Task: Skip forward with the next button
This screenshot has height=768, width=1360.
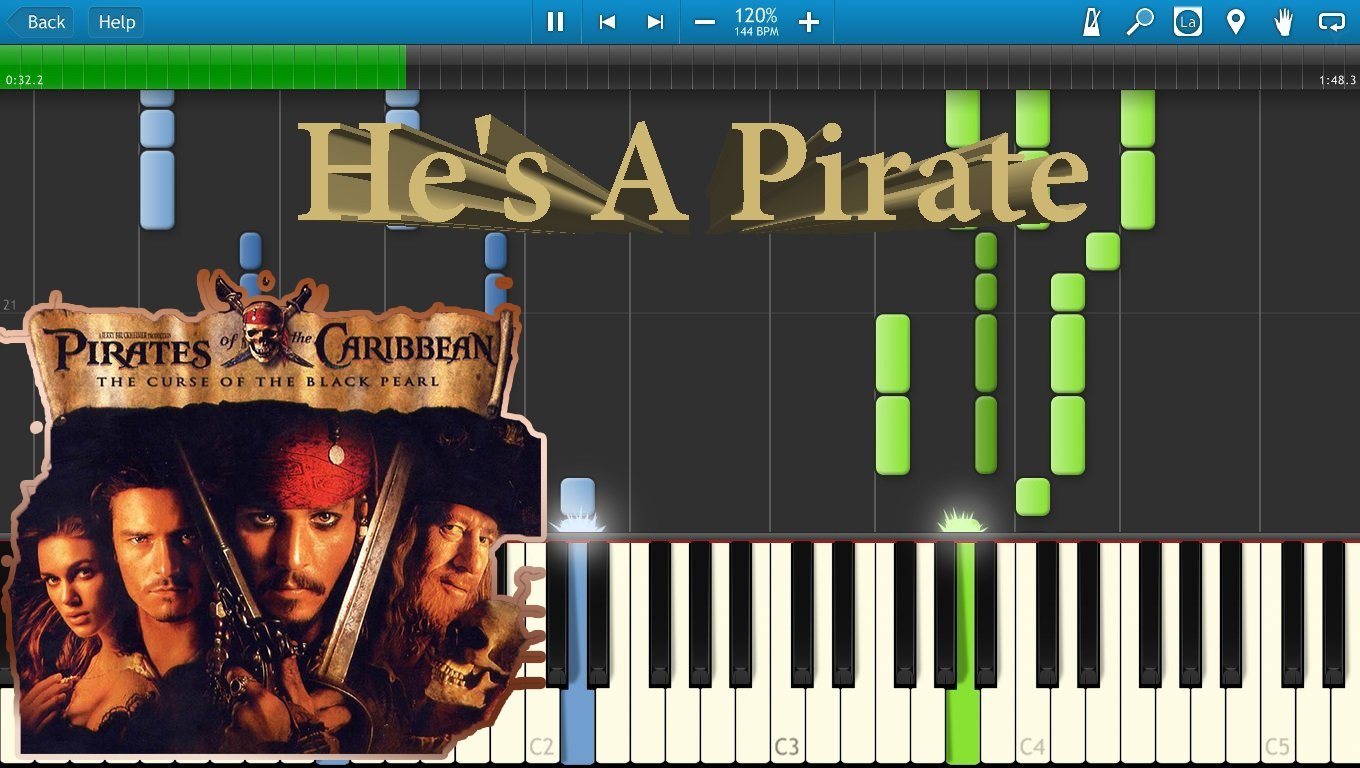Action: coord(655,22)
